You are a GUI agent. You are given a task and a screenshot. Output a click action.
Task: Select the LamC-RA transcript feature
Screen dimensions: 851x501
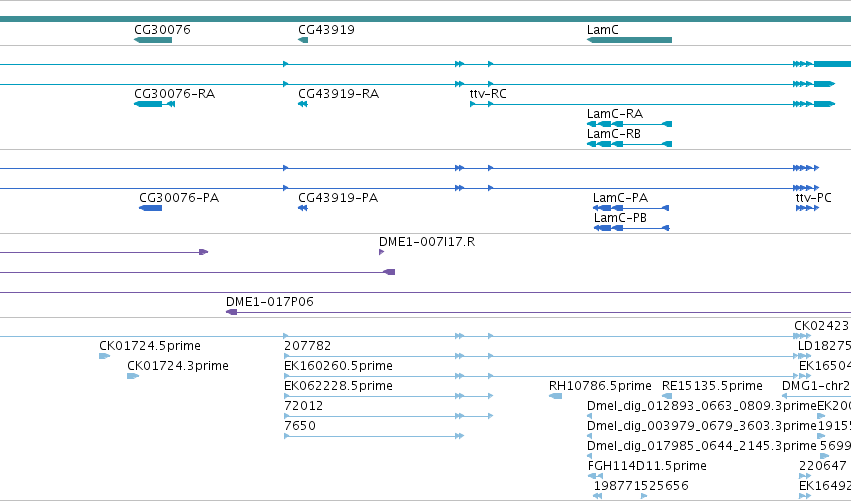tap(630, 124)
